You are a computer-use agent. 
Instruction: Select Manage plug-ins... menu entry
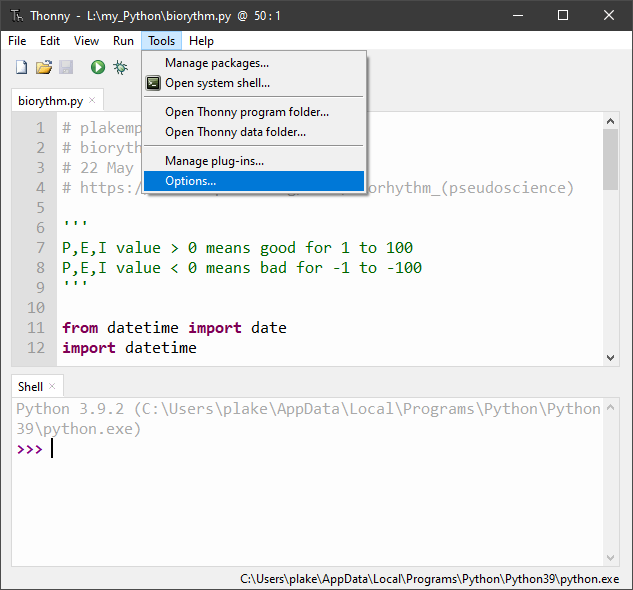coord(254,161)
